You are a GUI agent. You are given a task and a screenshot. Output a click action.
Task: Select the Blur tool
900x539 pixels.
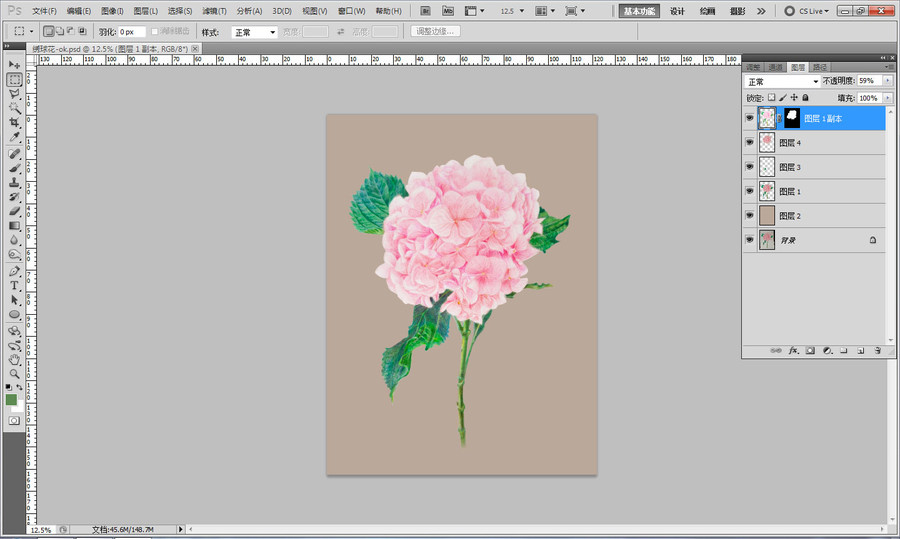pyautogui.click(x=14, y=240)
